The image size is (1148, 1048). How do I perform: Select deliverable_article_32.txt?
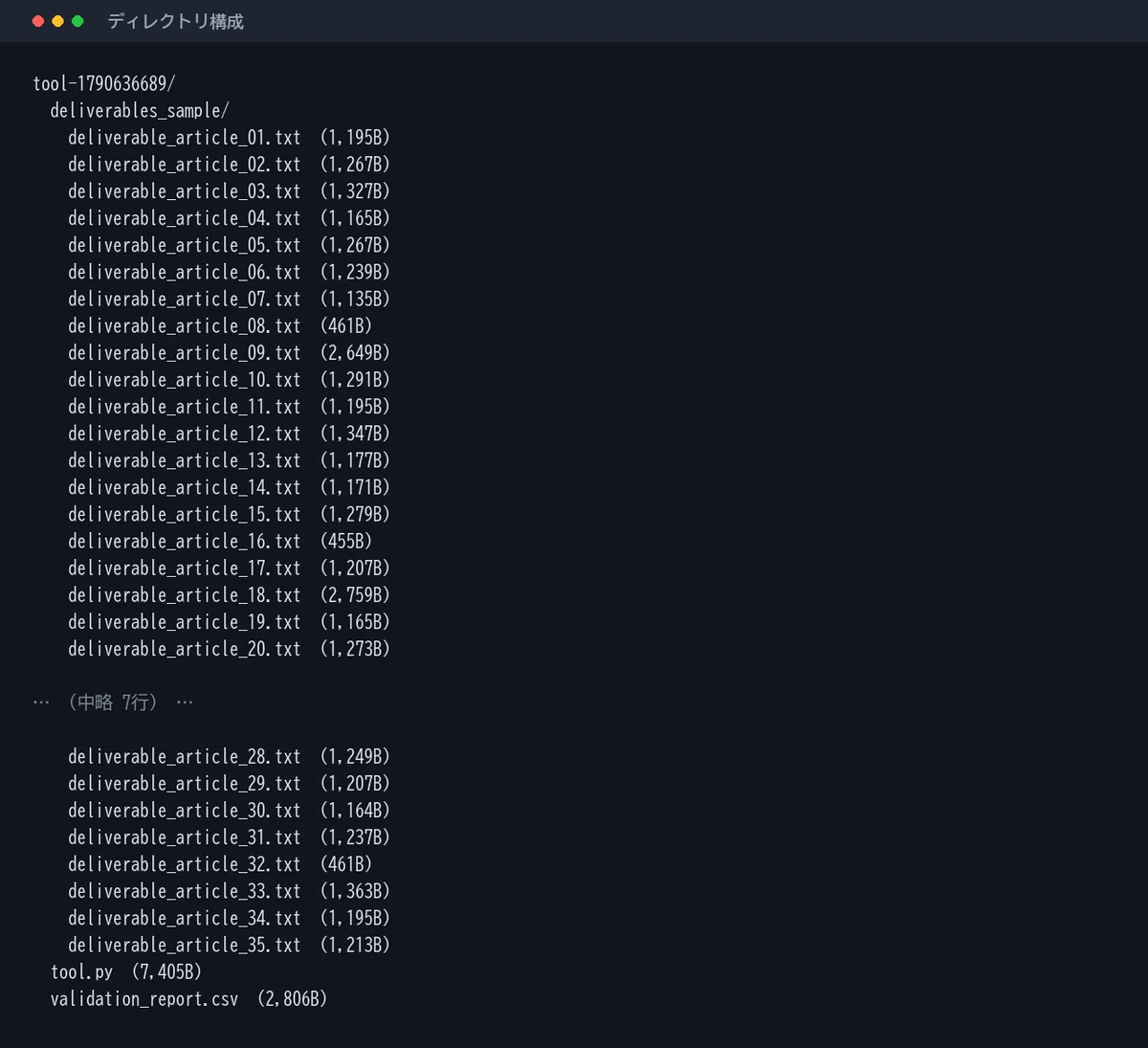tap(185, 863)
